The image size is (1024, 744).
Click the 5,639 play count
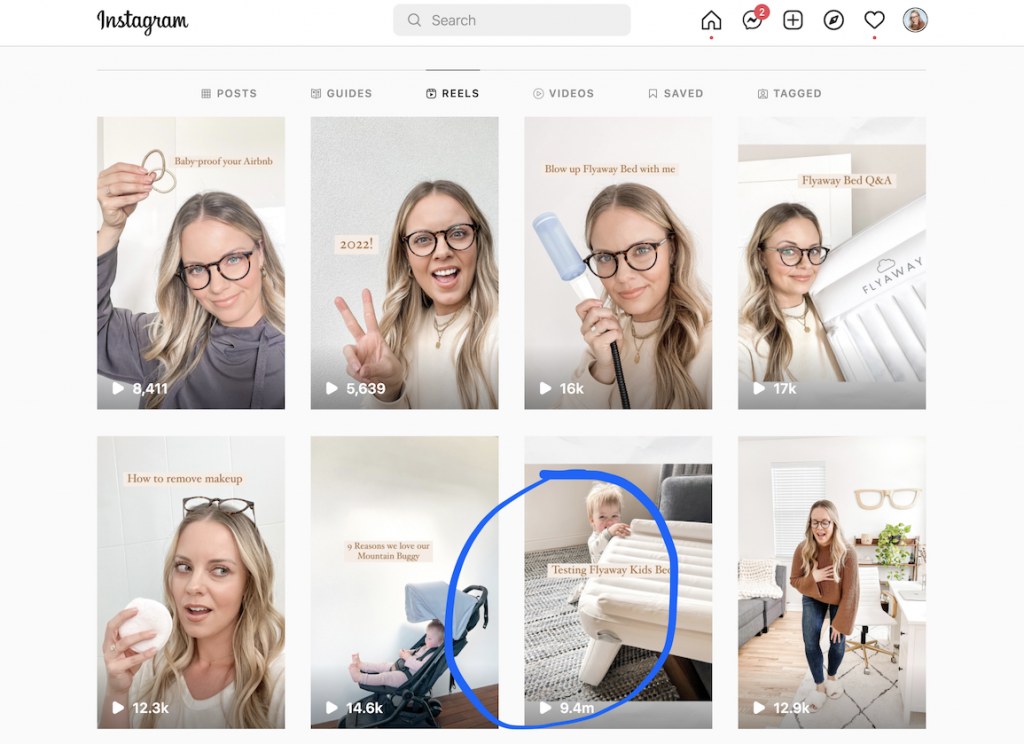point(366,389)
